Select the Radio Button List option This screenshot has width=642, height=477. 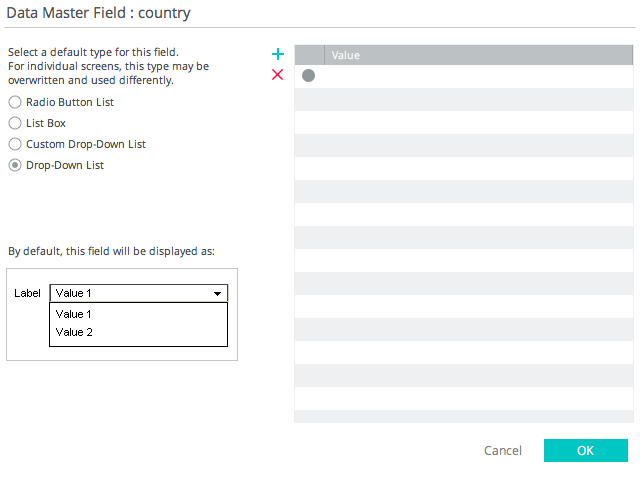pos(15,102)
